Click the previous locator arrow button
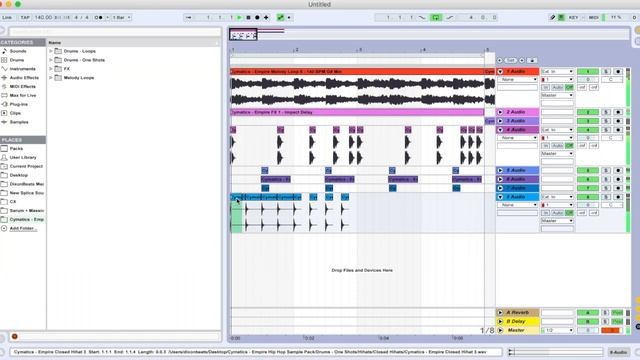This screenshot has width=640, height=360. pyautogui.click(x=500, y=60)
